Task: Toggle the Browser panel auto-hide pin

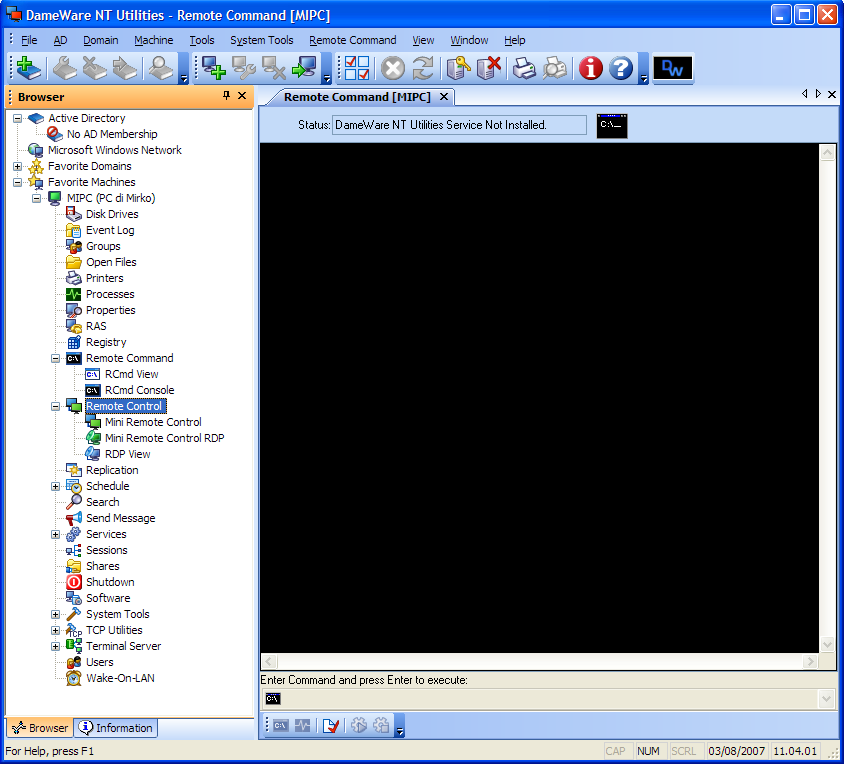Action: pyautogui.click(x=226, y=96)
